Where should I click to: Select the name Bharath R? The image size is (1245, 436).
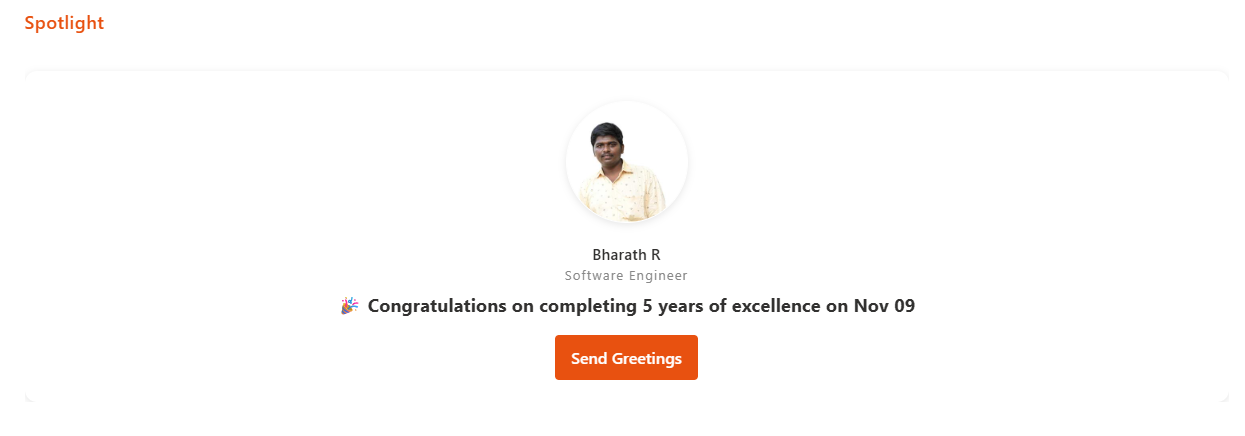626,254
